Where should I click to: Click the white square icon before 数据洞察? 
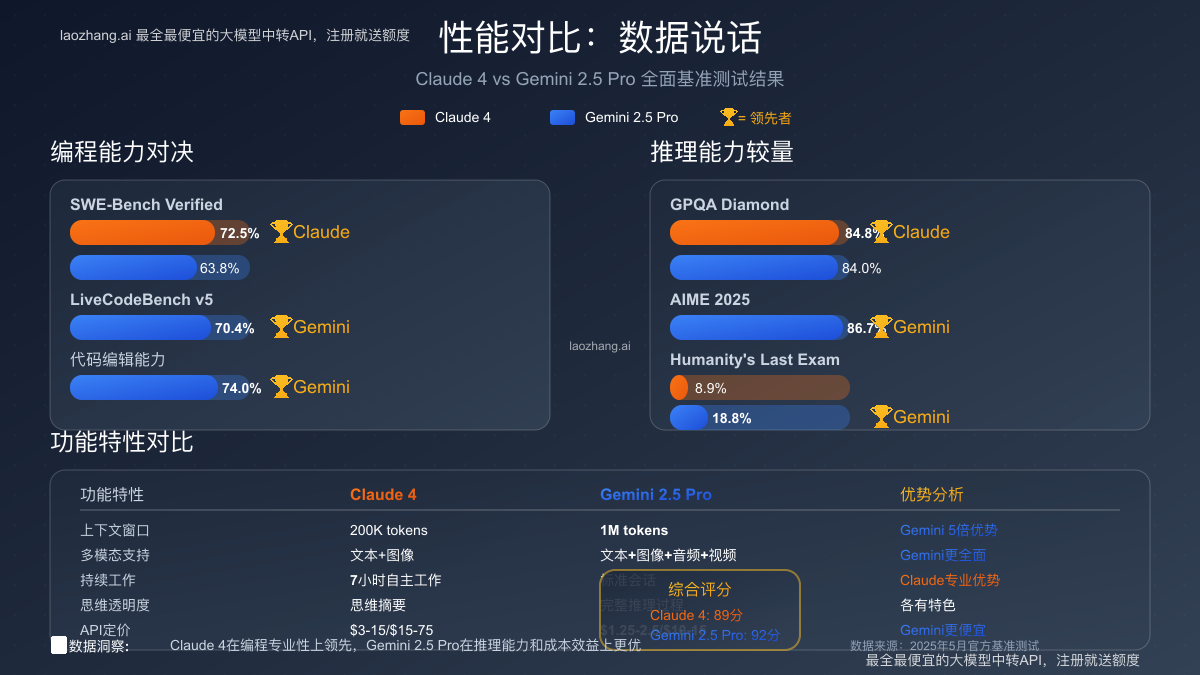pyautogui.click(x=58, y=645)
